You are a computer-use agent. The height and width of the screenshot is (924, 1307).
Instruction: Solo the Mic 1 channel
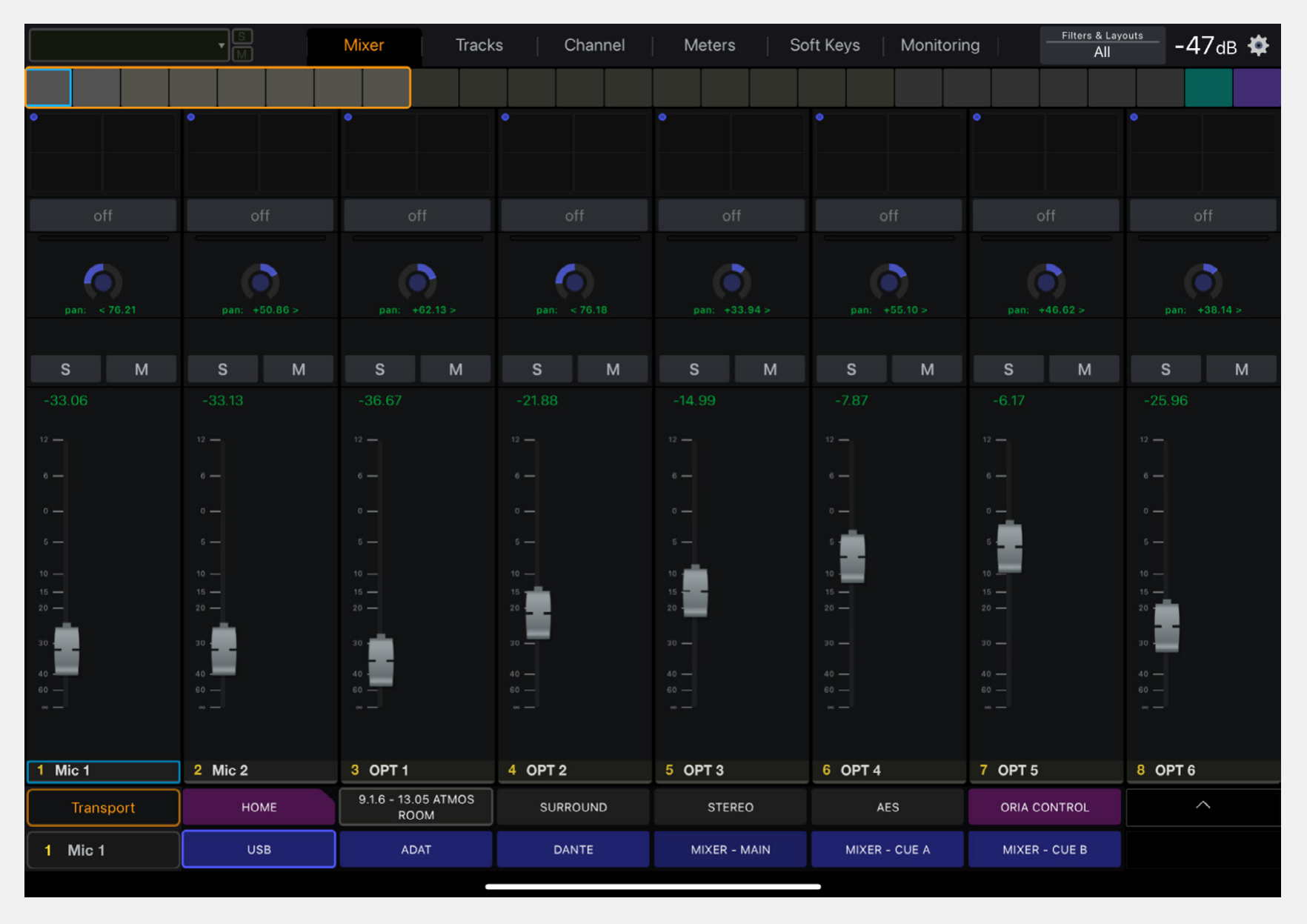coord(65,369)
